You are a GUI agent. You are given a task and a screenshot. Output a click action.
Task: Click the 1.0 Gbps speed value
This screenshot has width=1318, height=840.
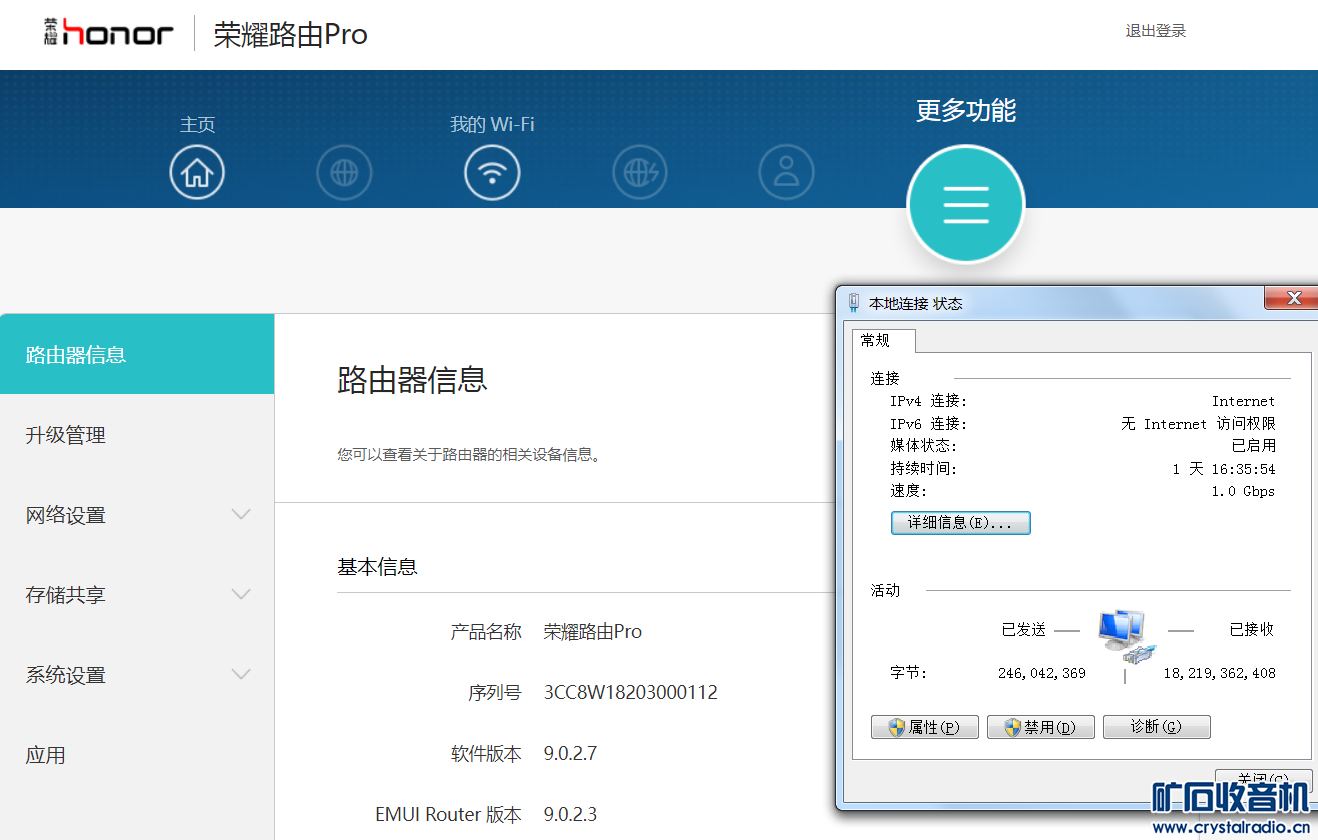pos(1243,491)
